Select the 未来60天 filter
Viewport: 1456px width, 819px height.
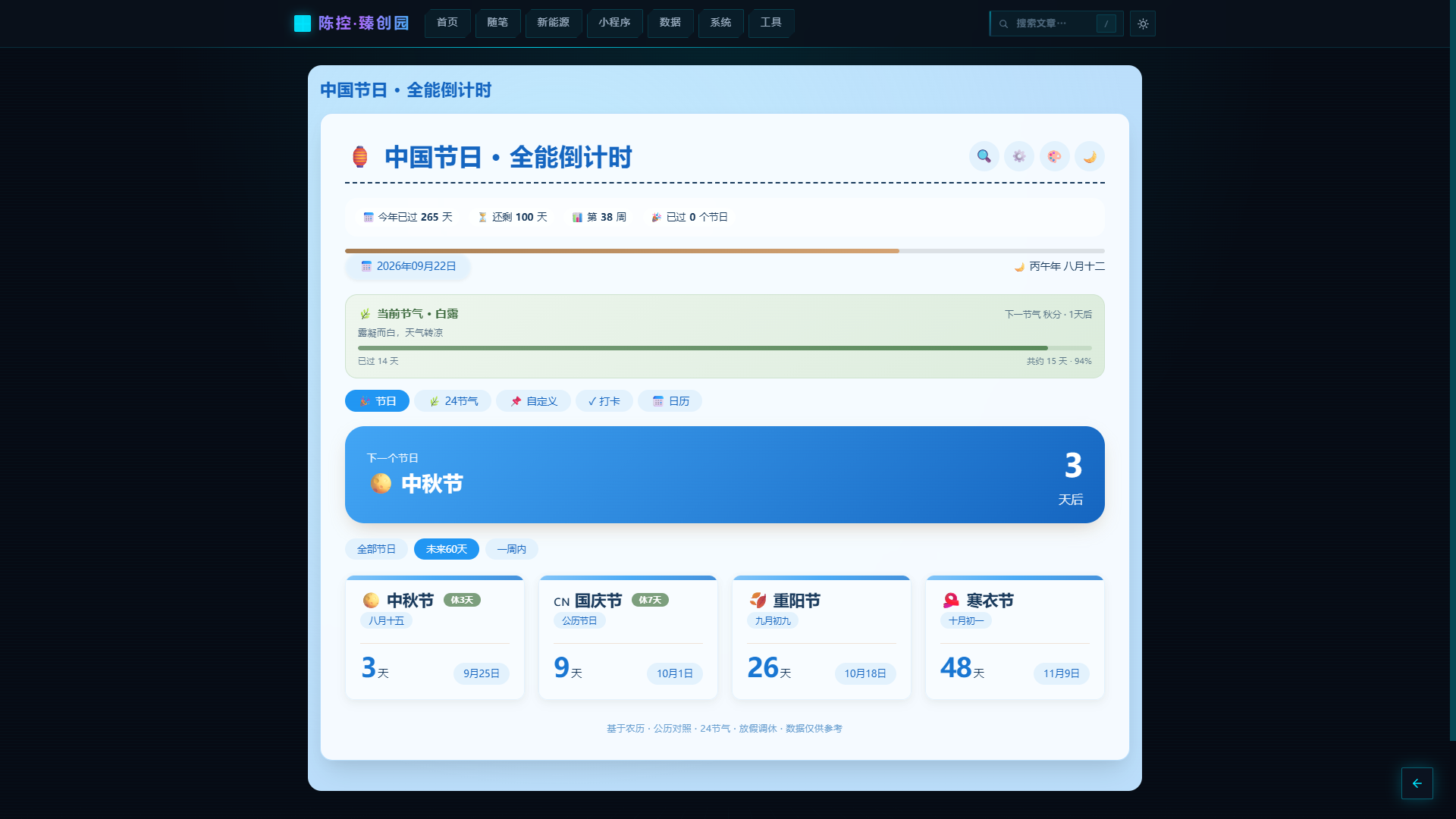[447, 549]
